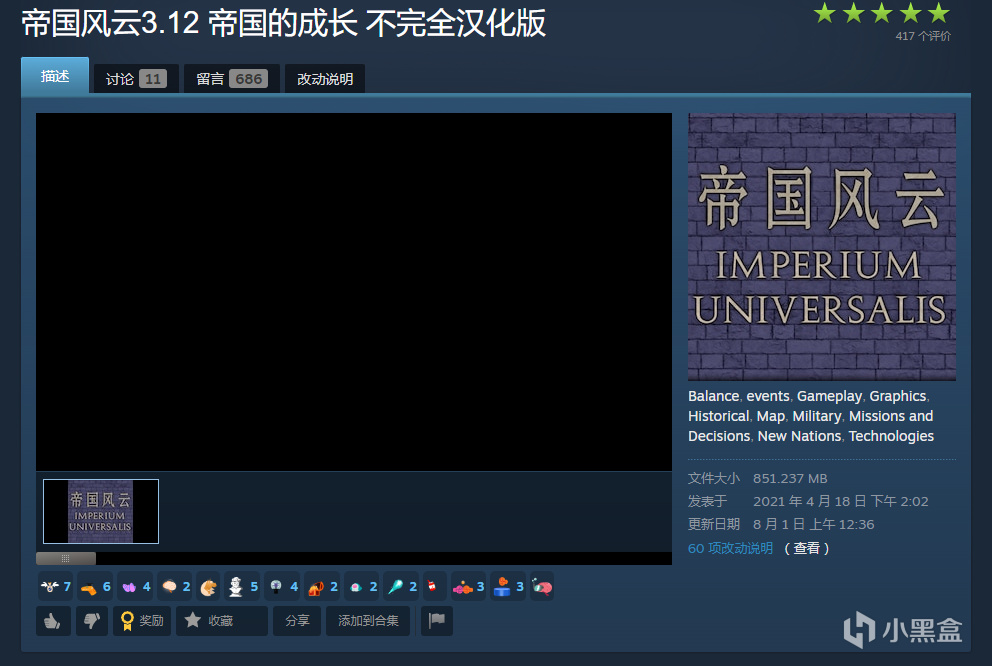
Task: Open the 描述 (description) tab
Action: (55, 76)
